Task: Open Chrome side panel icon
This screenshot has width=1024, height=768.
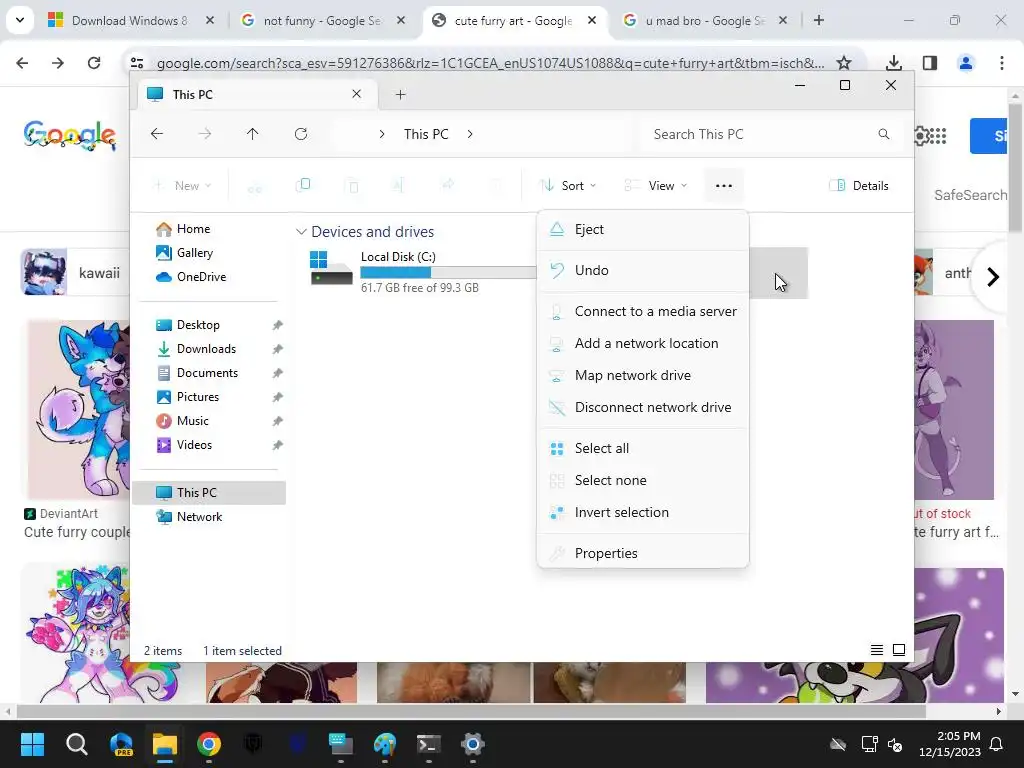Action: pyautogui.click(x=930, y=63)
